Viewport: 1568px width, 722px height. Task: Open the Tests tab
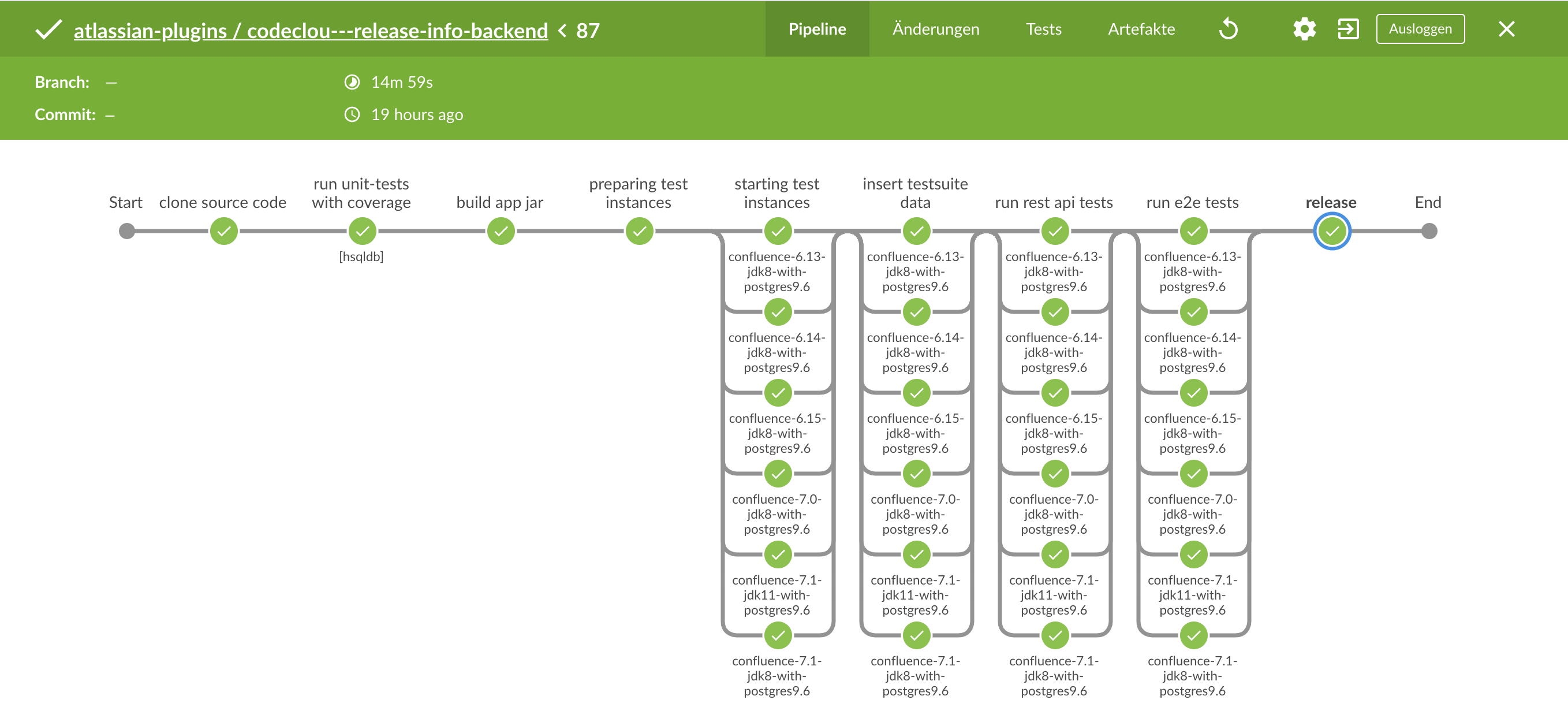pos(1043,29)
